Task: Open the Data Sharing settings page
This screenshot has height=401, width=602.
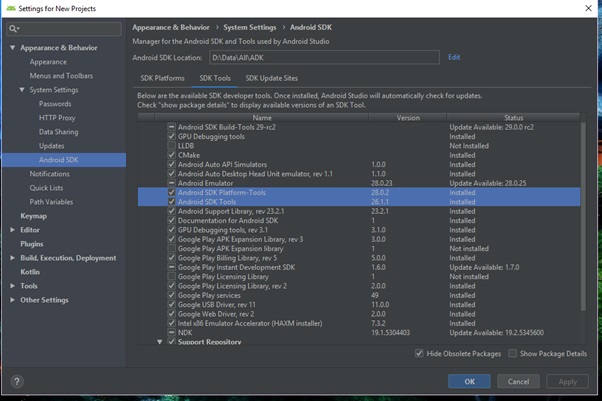Action: coord(58,132)
